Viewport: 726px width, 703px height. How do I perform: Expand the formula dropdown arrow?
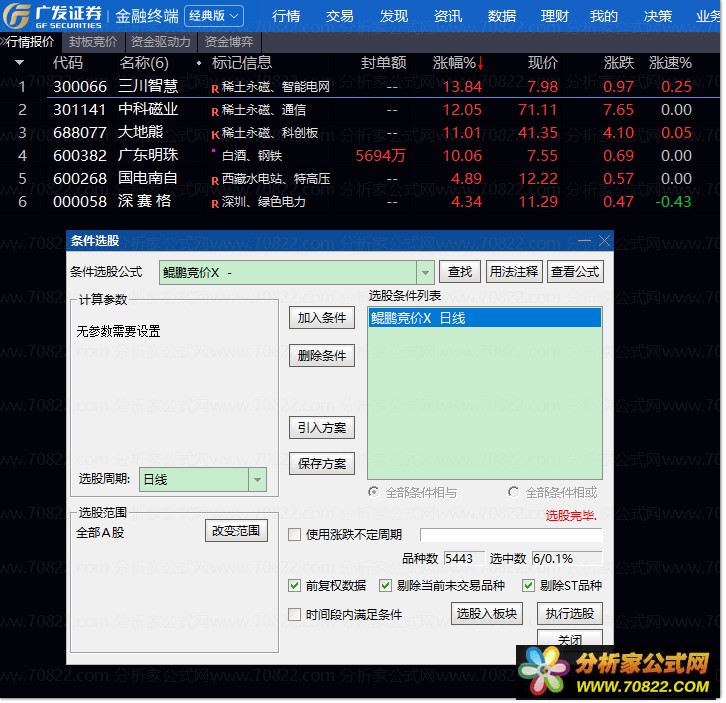[425, 273]
